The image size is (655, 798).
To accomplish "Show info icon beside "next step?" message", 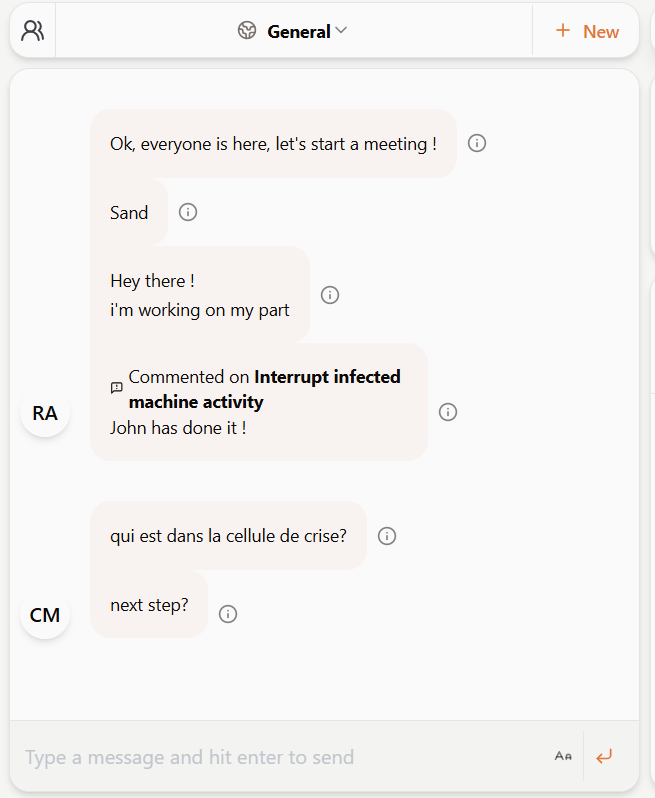I will tap(228, 614).
